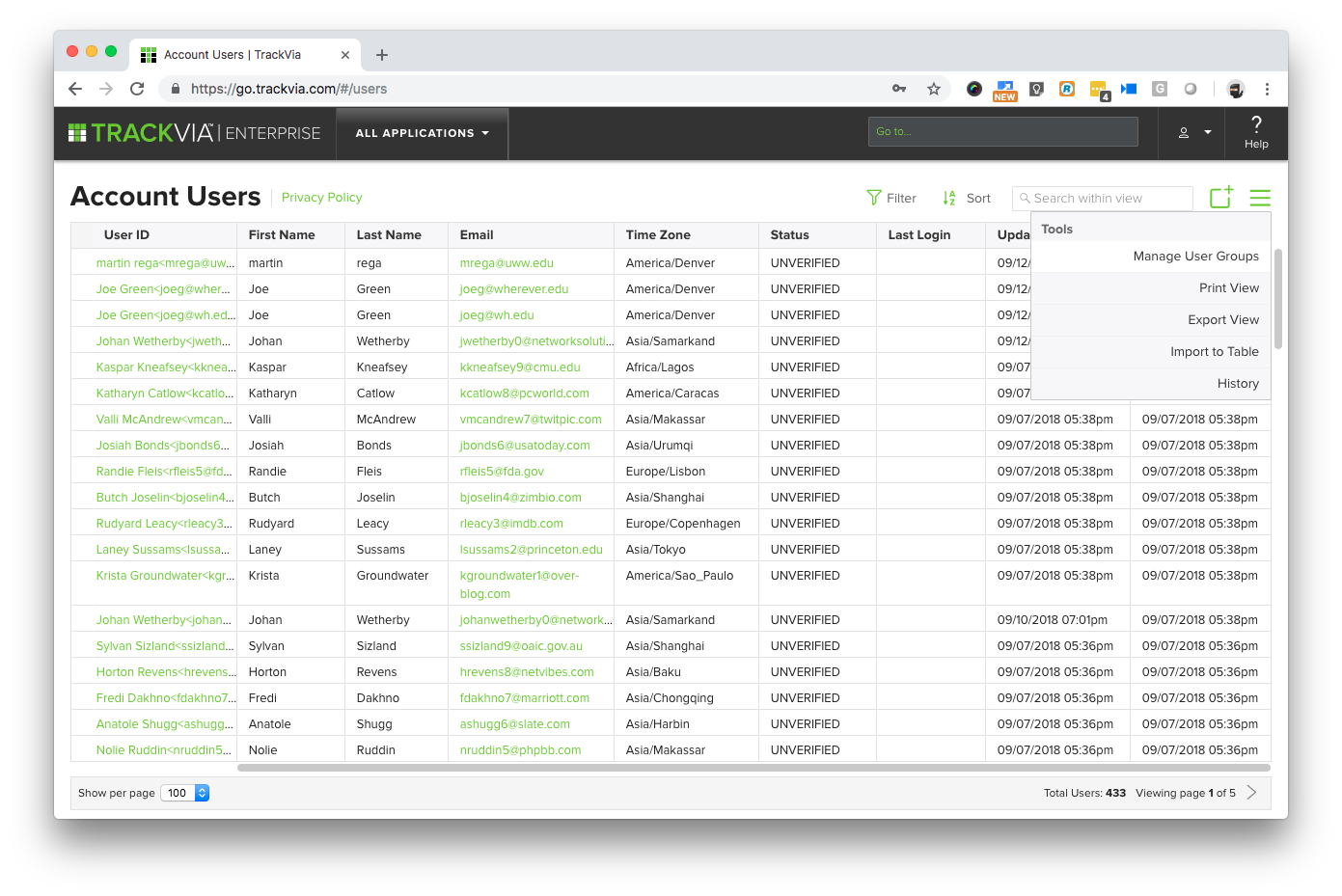The height and width of the screenshot is (896, 1342).
Task: Toggle the hamburger tools menu icon
Action: point(1260,198)
